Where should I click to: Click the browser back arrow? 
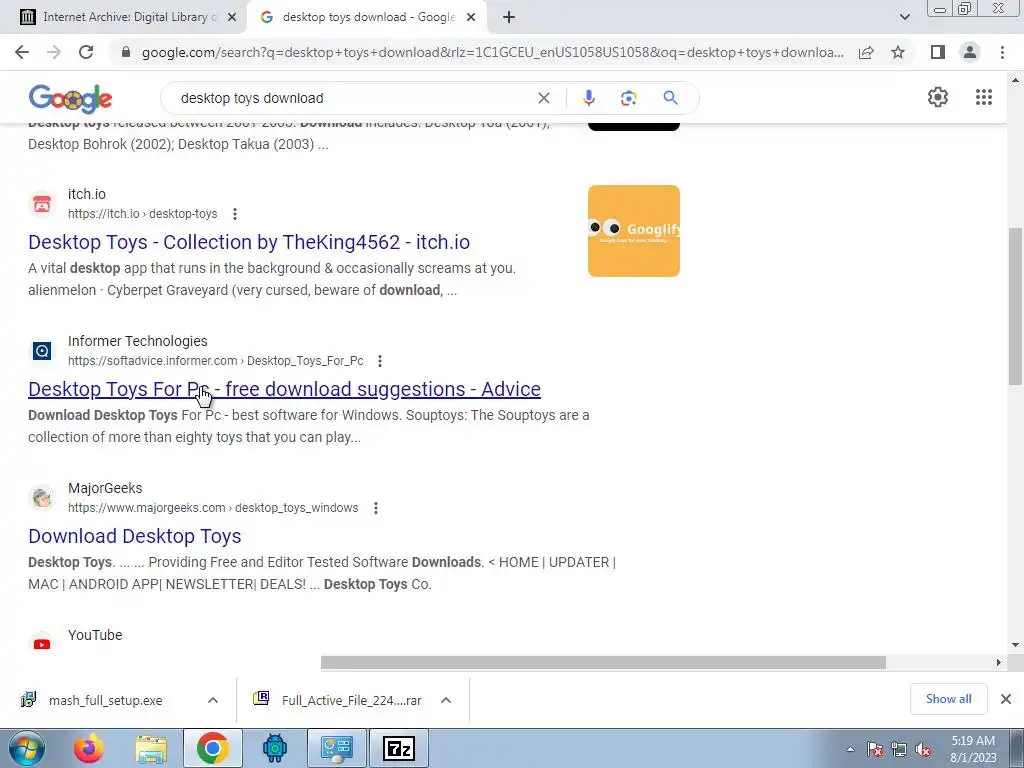coord(22,52)
